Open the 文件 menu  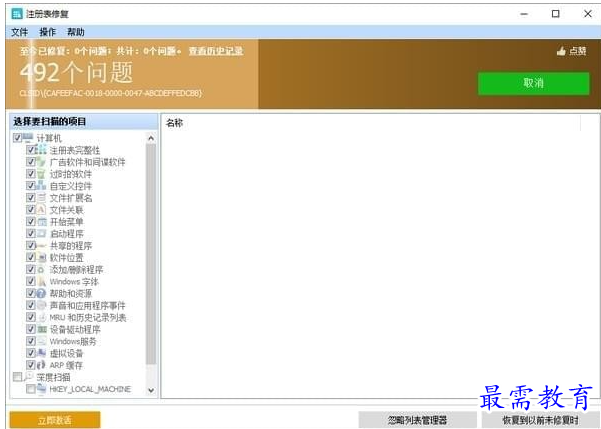19,32
